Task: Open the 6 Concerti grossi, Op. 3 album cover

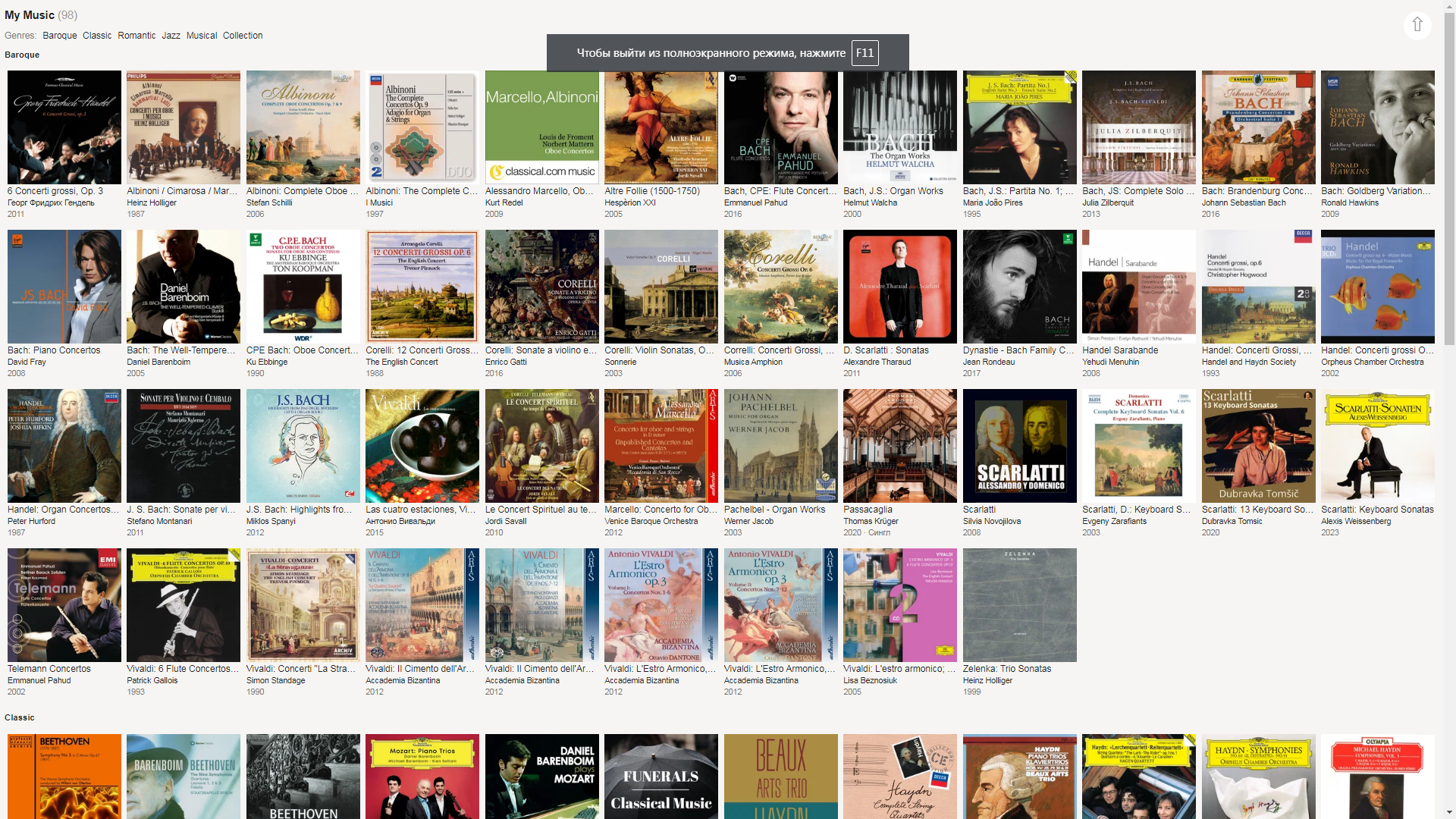Action: coord(64,127)
